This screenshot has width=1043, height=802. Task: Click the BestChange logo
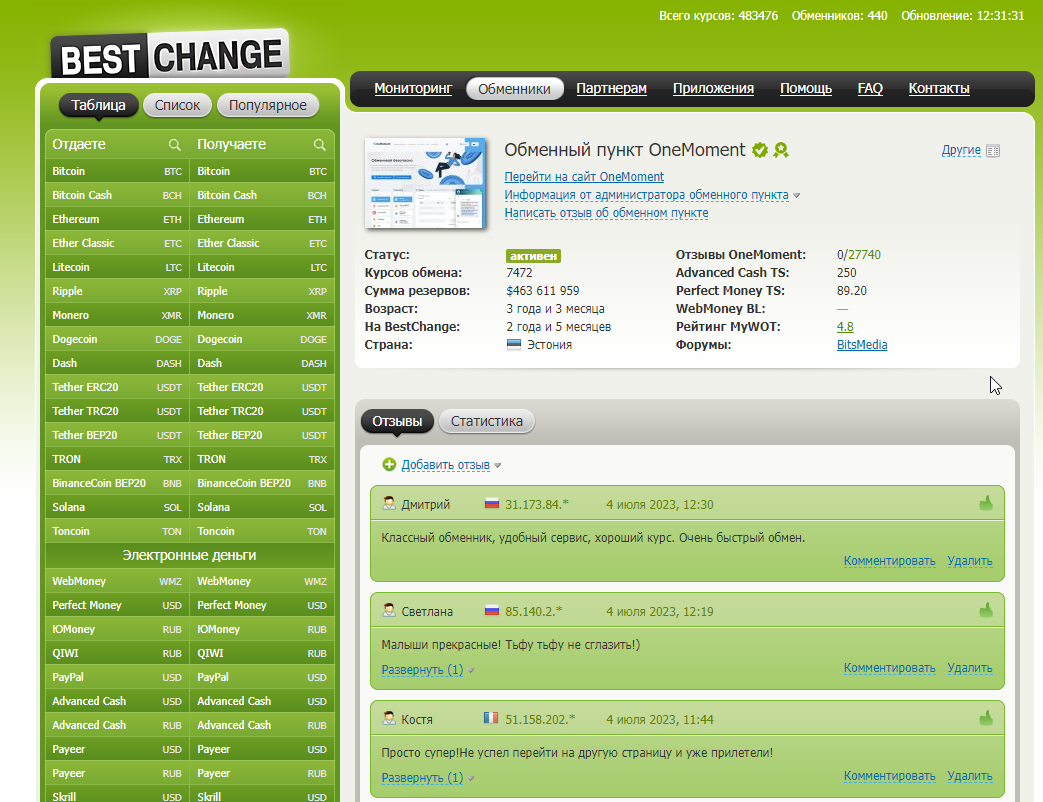(170, 55)
